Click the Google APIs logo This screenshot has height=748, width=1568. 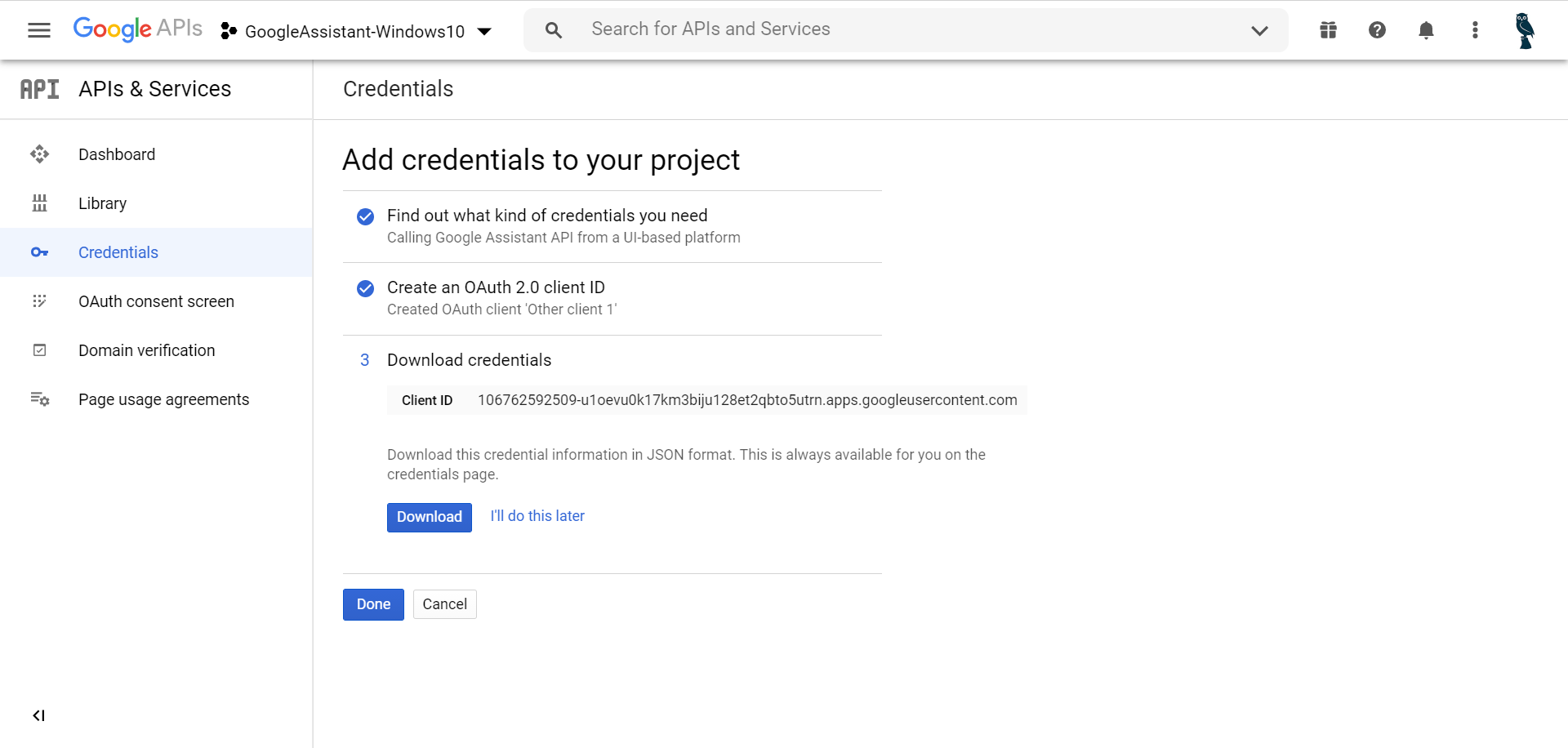137,29
